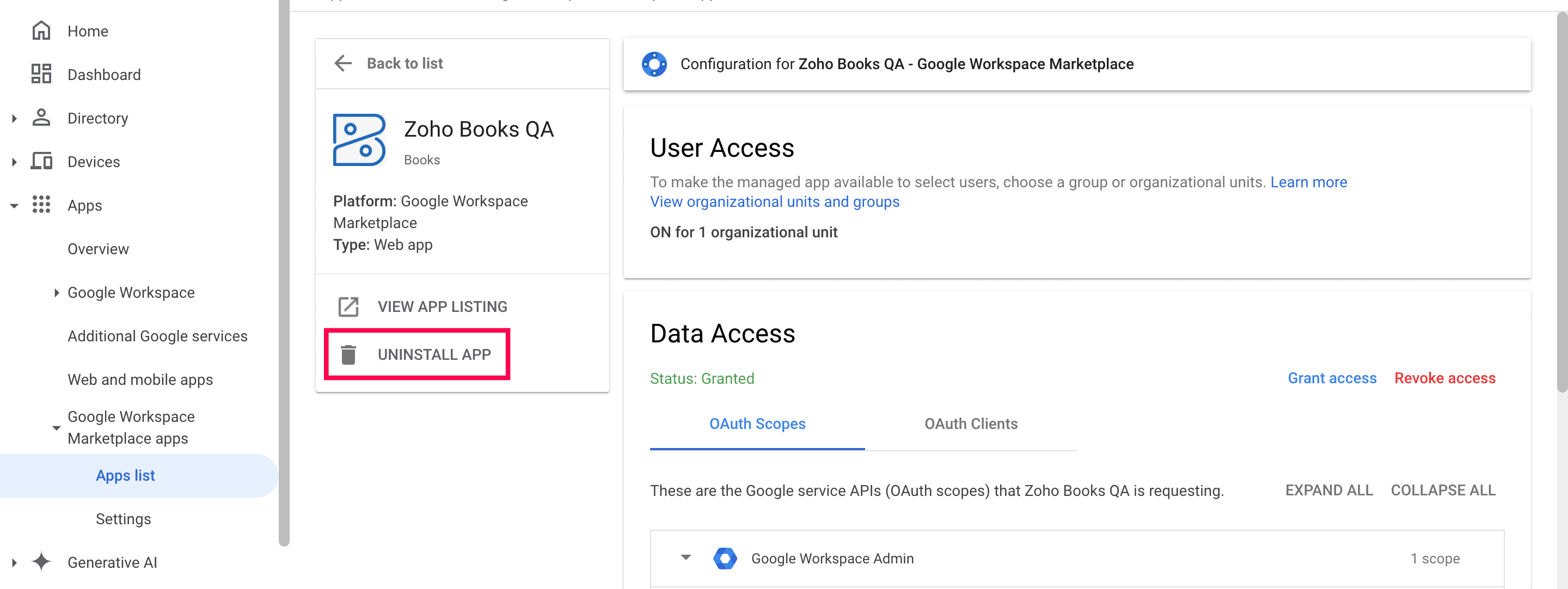The width and height of the screenshot is (1568, 589).
Task: Click the Zoho Books QA app logo
Action: pyautogui.click(x=359, y=139)
